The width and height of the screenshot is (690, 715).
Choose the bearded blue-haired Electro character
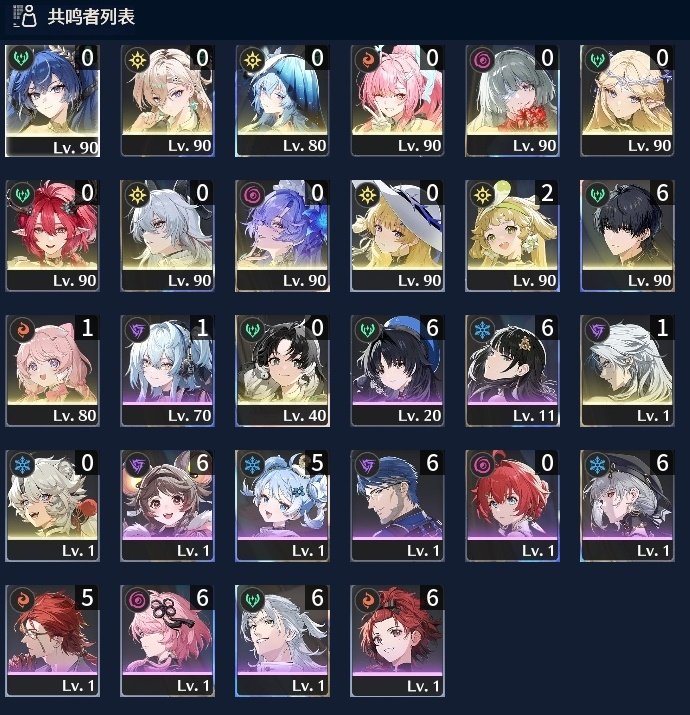(x=397, y=506)
